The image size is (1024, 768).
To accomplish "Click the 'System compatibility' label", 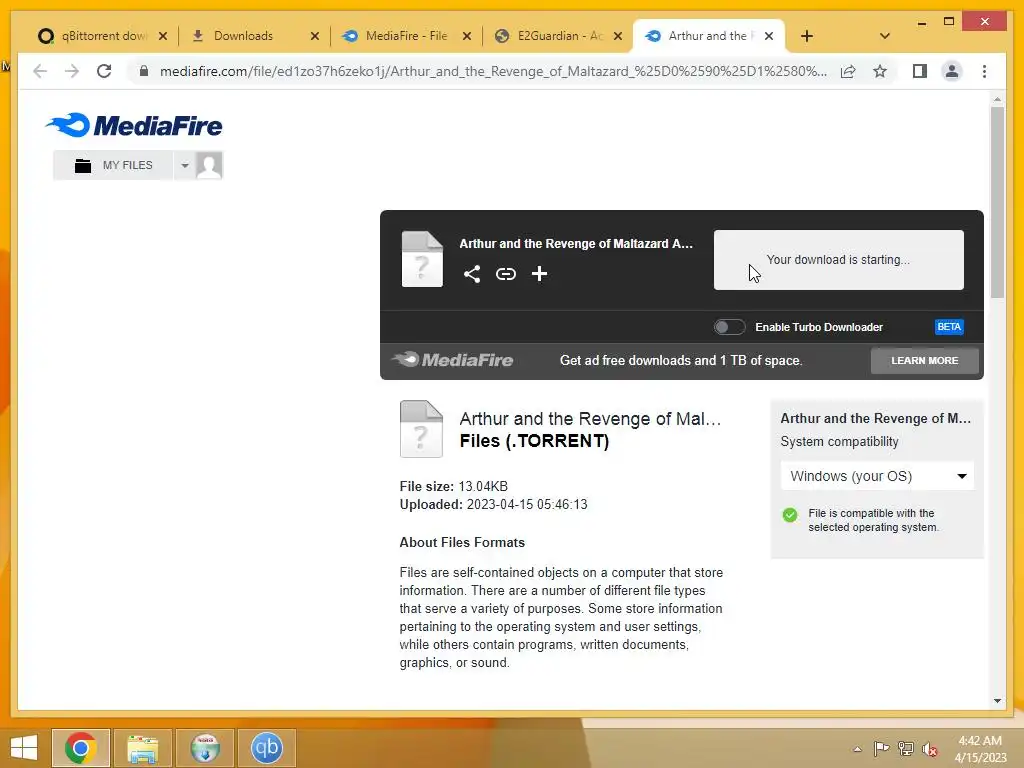I will tap(839, 442).
